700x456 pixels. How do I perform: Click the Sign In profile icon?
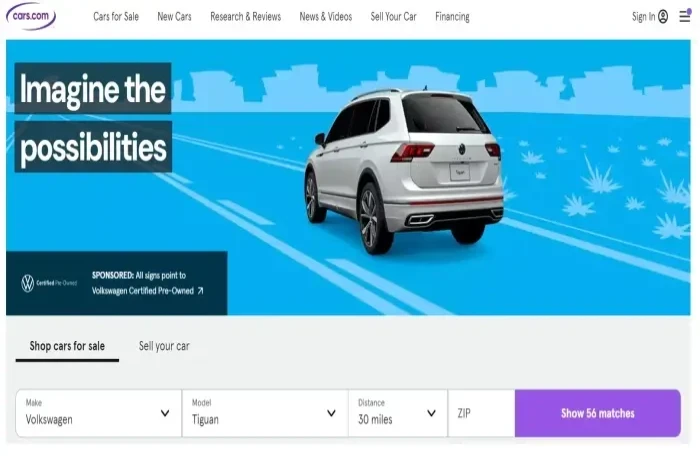663,17
